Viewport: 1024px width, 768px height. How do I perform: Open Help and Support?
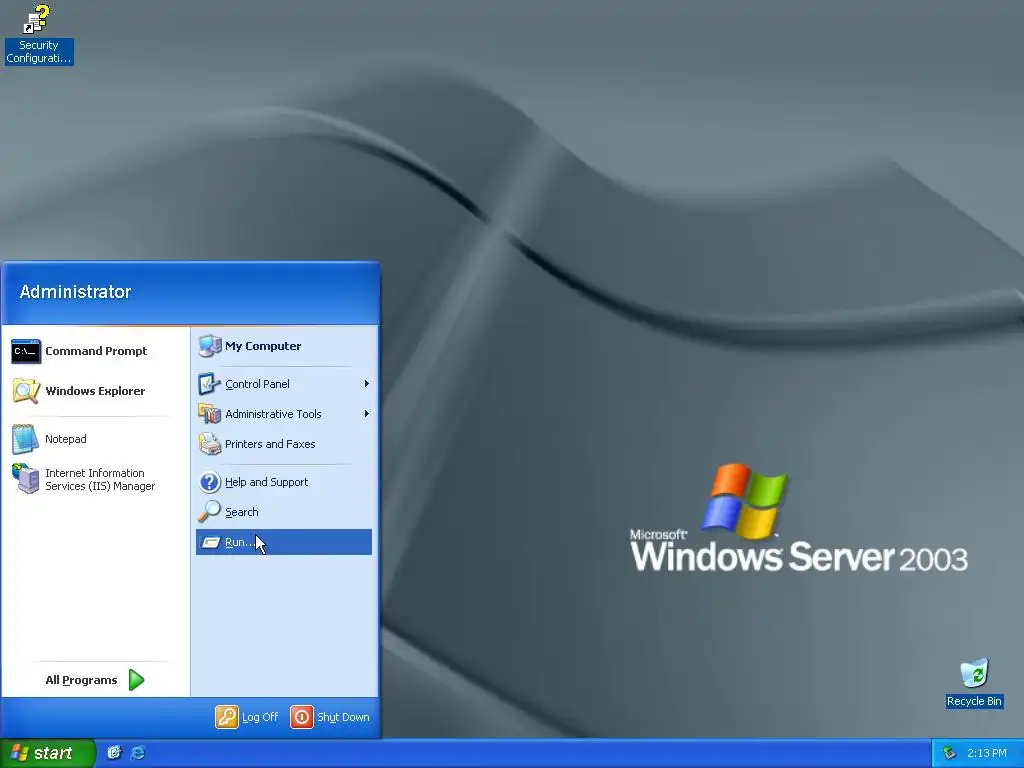tap(283, 482)
